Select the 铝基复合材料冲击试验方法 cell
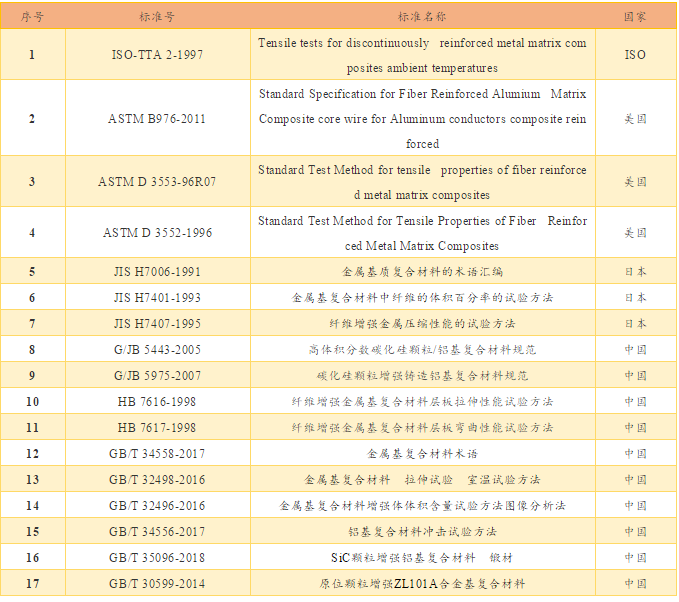 [x=422, y=532]
